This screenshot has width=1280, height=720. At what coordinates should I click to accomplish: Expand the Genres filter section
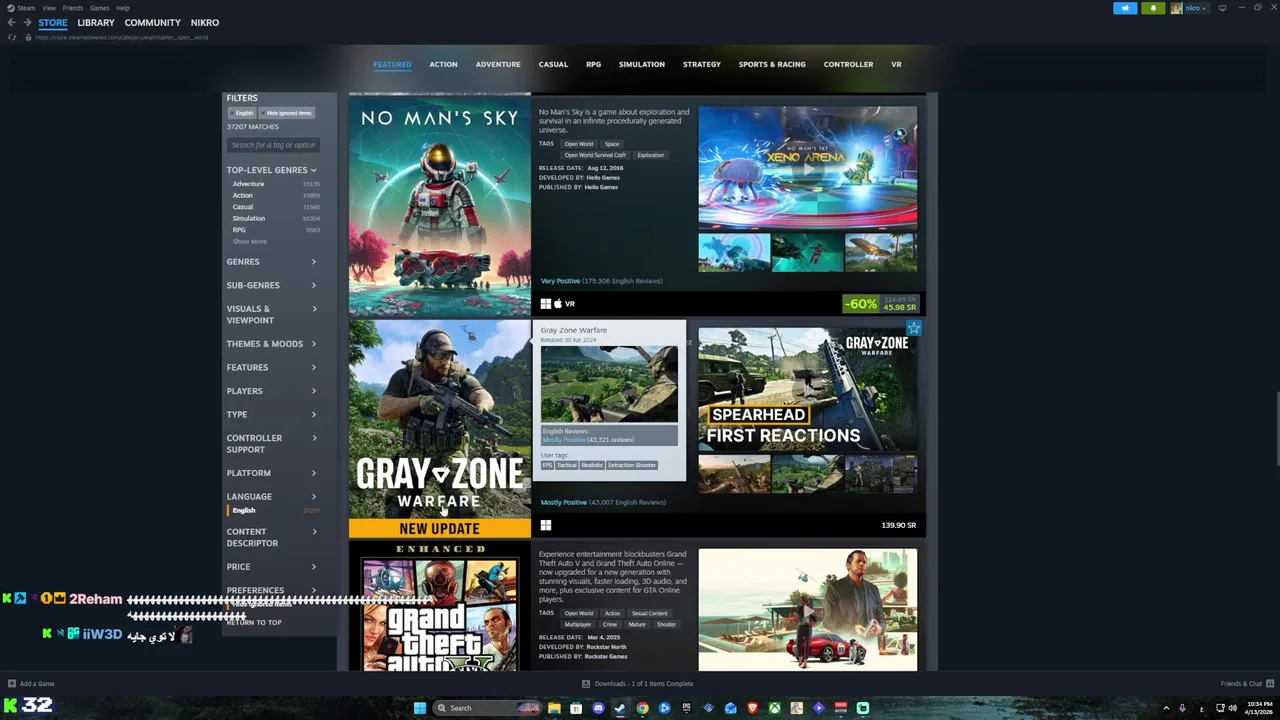[271, 262]
